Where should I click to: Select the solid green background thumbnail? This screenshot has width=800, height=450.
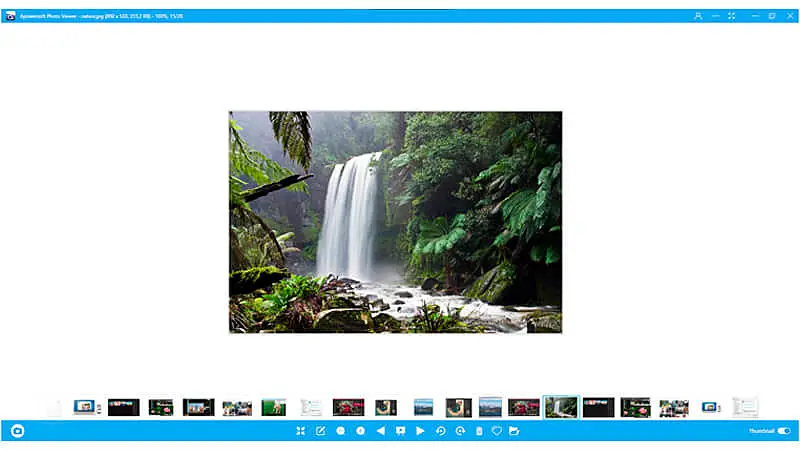[273, 408]
